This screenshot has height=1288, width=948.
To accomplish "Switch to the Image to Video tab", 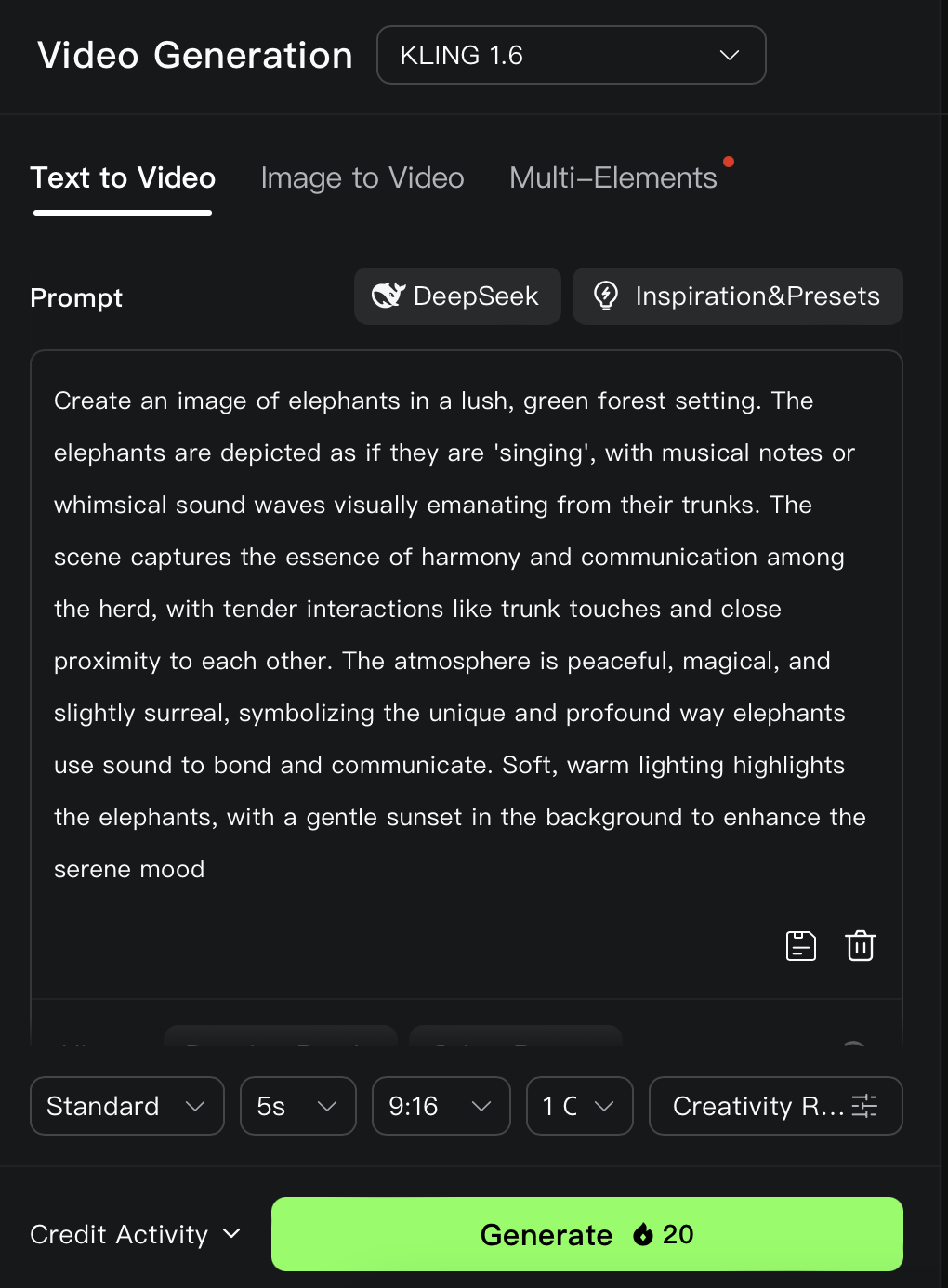I will pos(362,177).
